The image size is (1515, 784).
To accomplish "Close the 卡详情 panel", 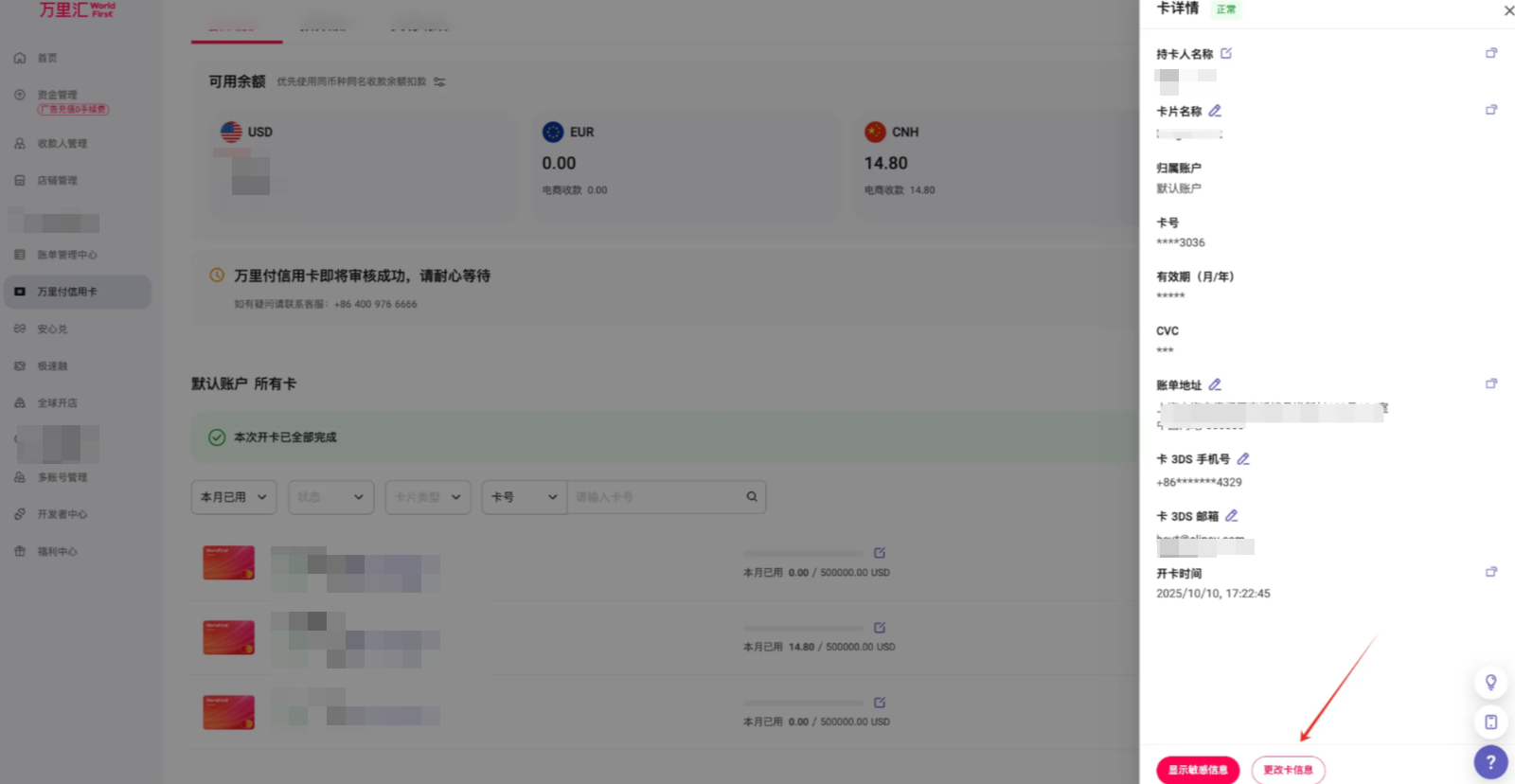I will tap(1508, 10).
